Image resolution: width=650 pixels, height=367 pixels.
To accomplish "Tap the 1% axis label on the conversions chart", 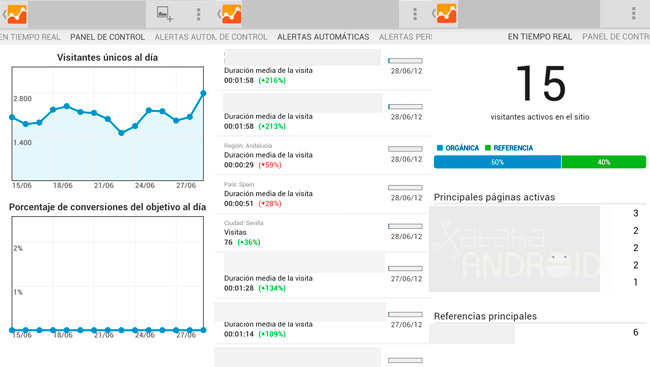I will click(x=18, y=292).
